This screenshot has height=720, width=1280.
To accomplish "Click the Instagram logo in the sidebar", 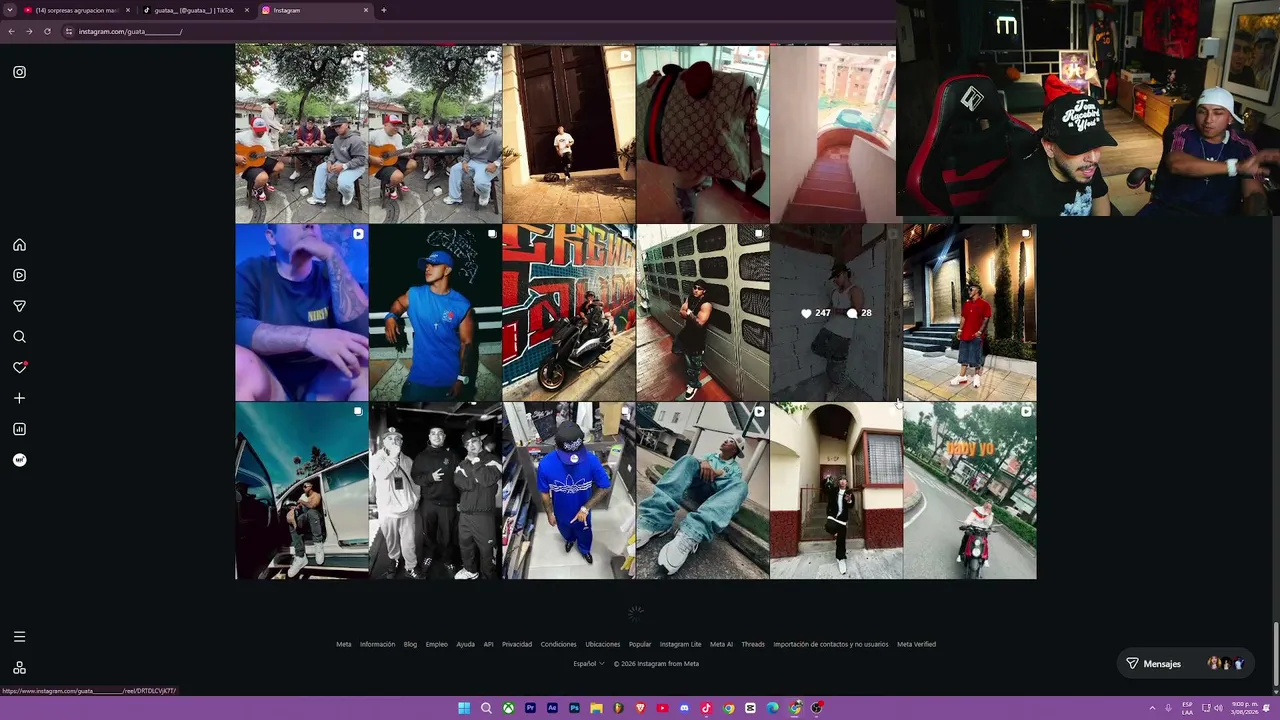I will (x=19, y=72).
